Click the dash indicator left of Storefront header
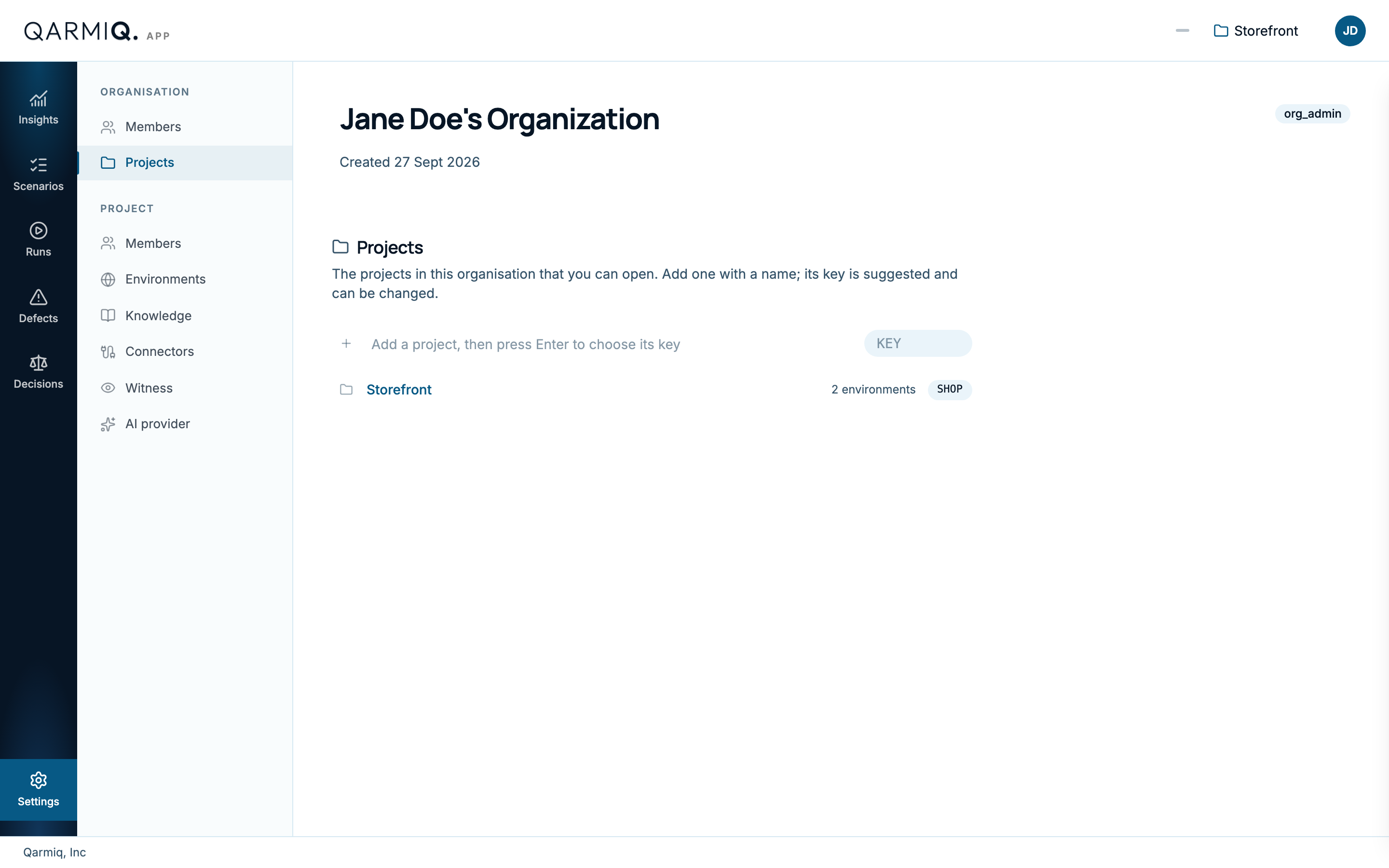This screenshot has height=868, width=1389. tap(1183, 30)
